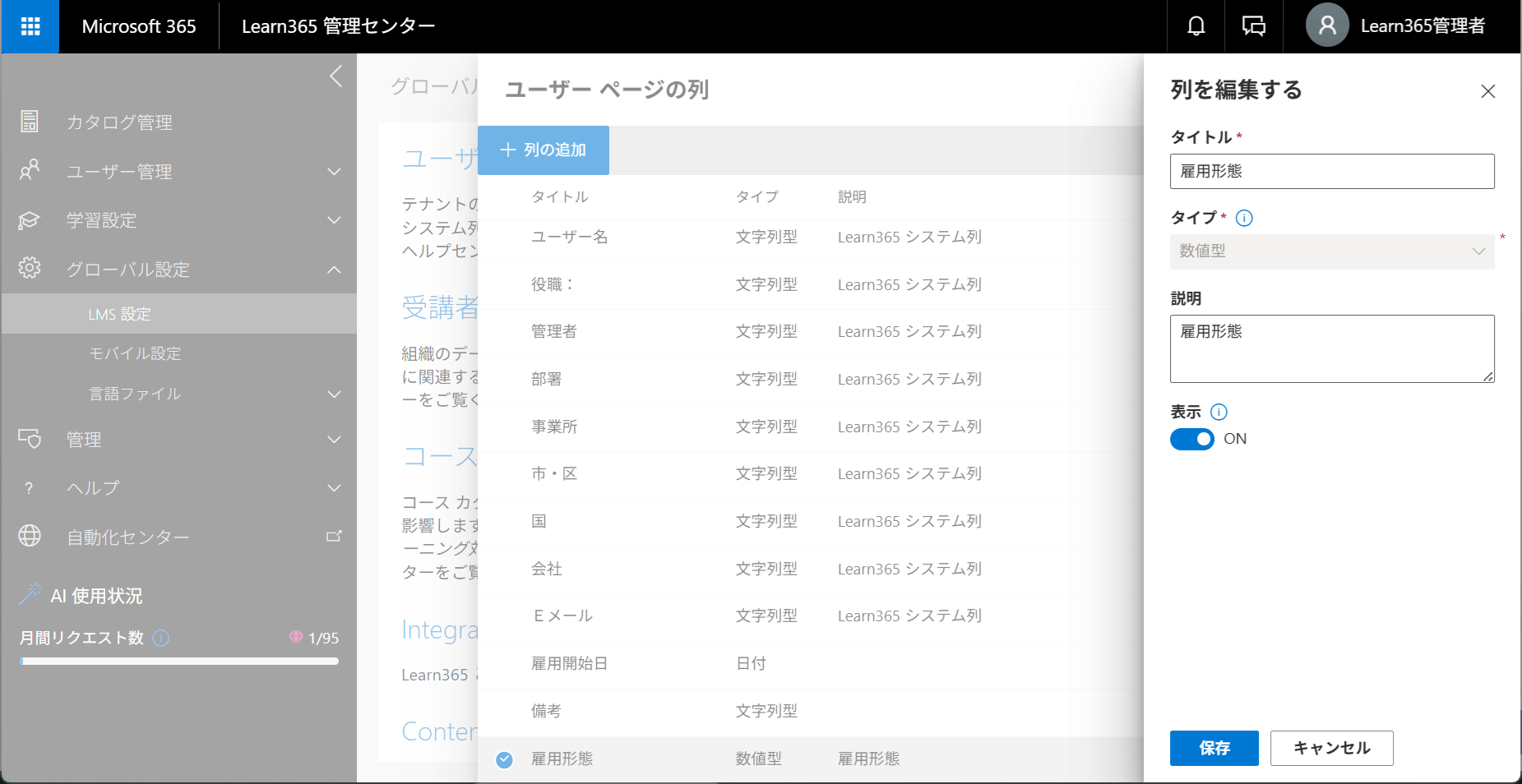
Task: Select the Ｅメール column row
Action: pyautogui.click(x=810, y=616)
